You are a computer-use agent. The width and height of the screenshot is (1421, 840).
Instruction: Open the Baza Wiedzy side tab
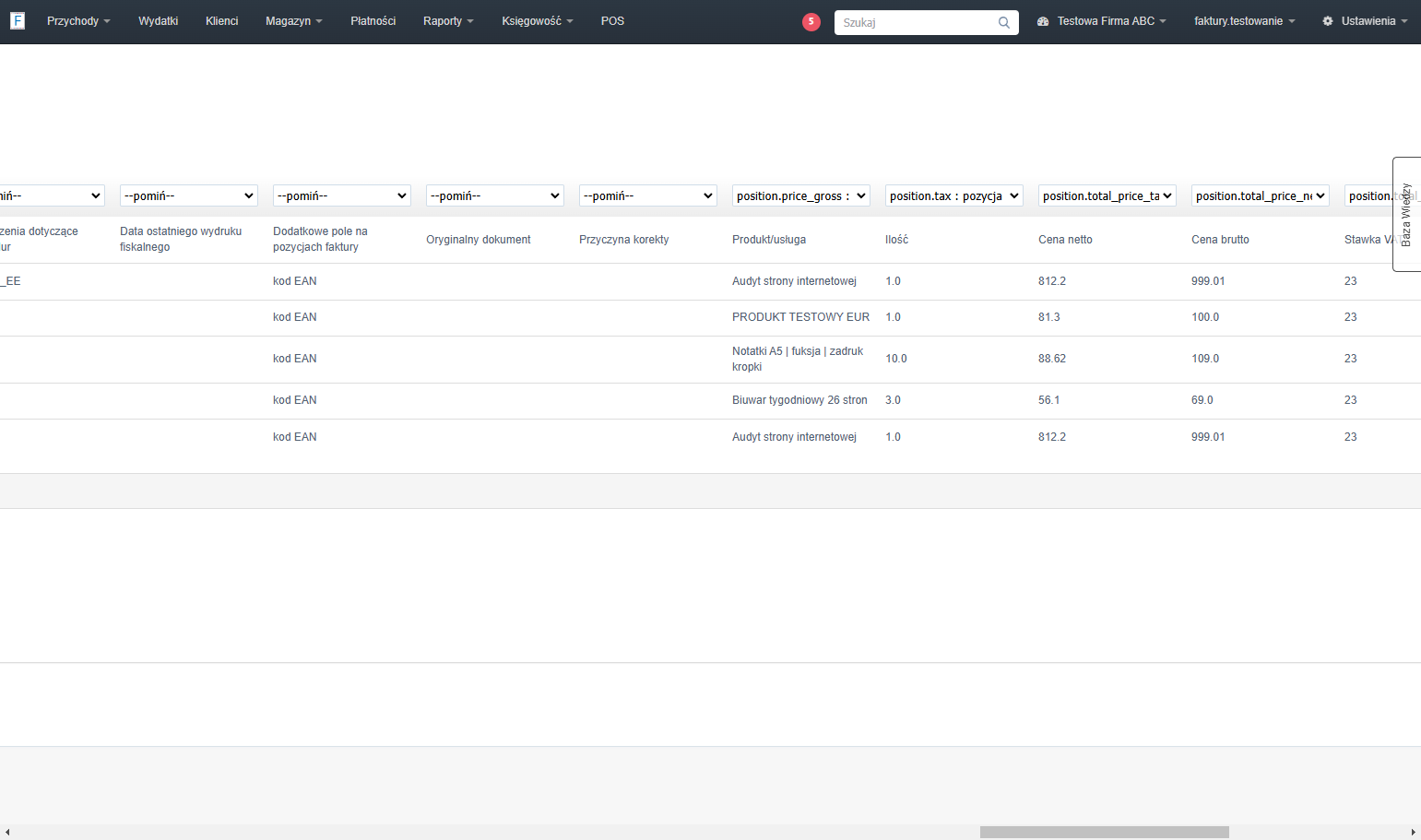tap(1407, 214)
